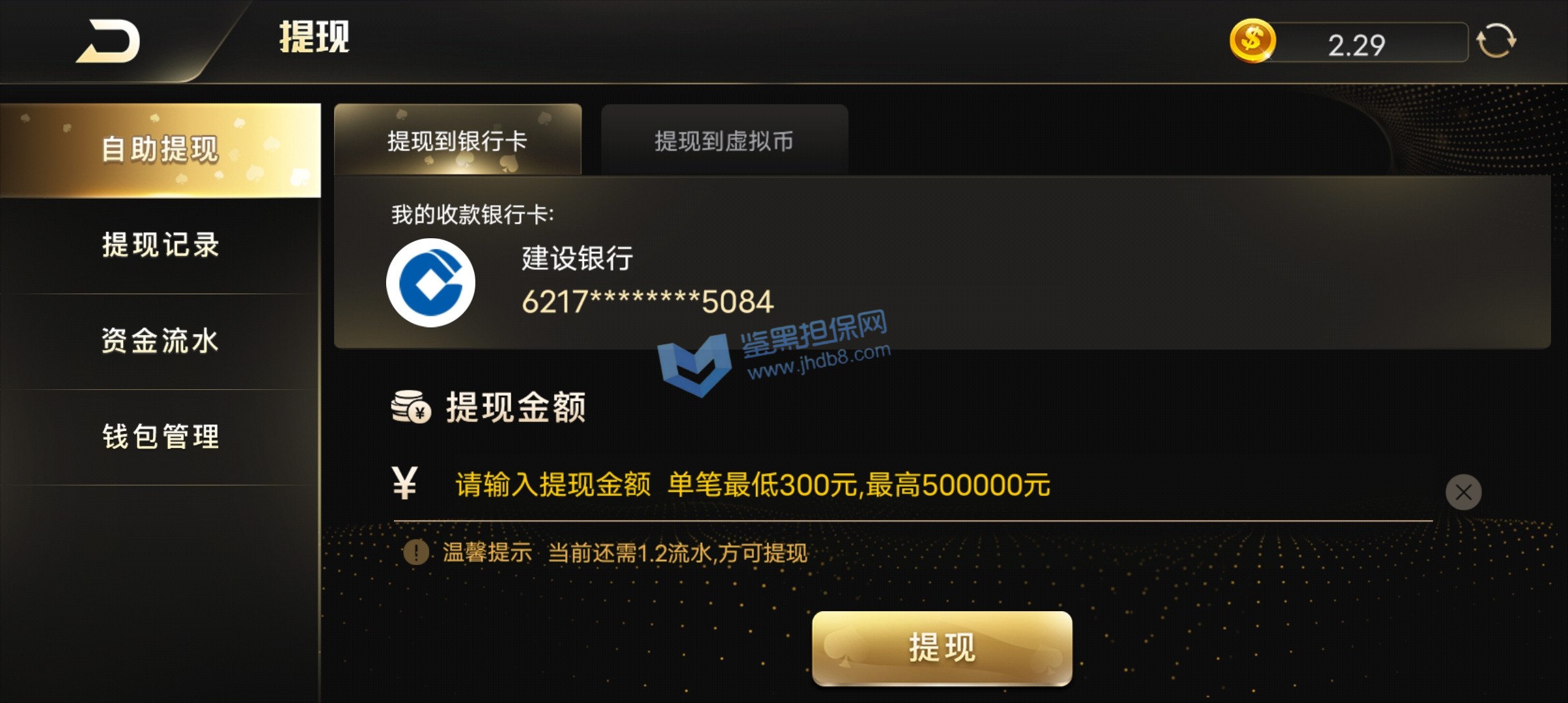Click the 建设银行 bank logo

430,283
